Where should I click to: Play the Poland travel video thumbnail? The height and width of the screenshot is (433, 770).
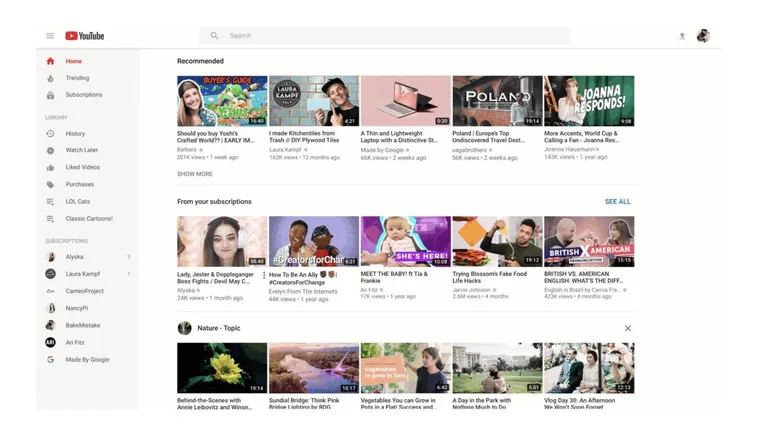[x=497, y=101]
